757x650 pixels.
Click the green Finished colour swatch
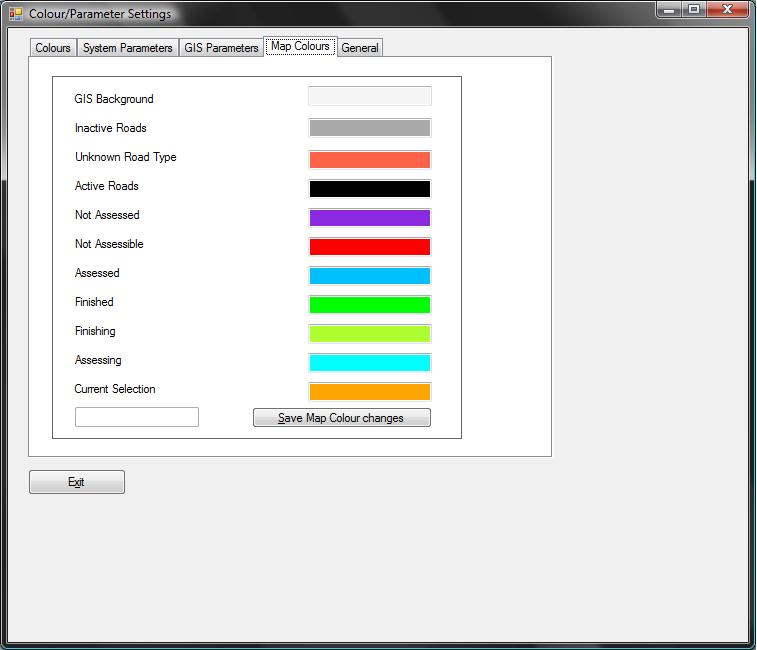tap(369, 304)
